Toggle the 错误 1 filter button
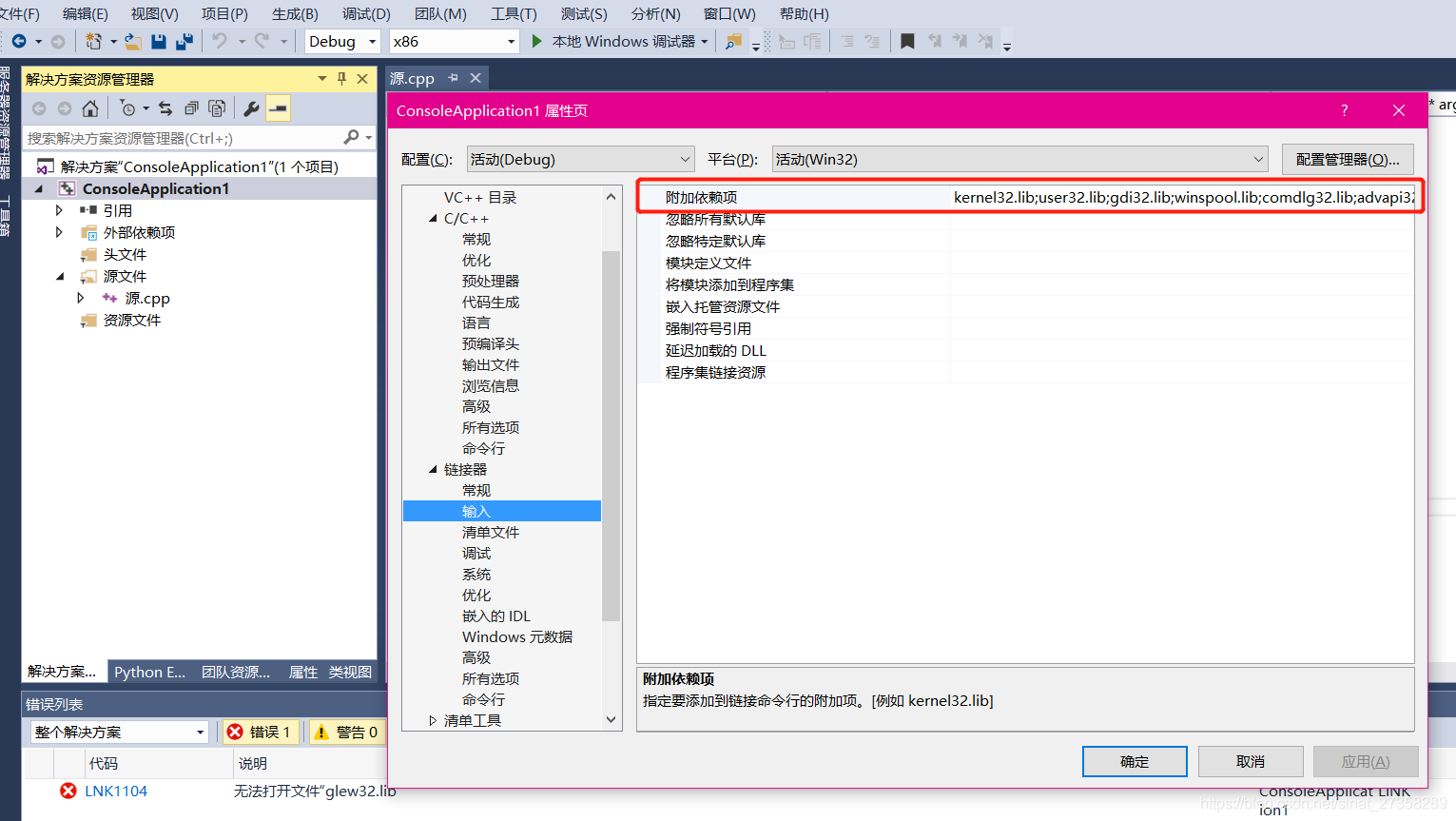This screenshot has height=821, width=1456. (260, 732)
